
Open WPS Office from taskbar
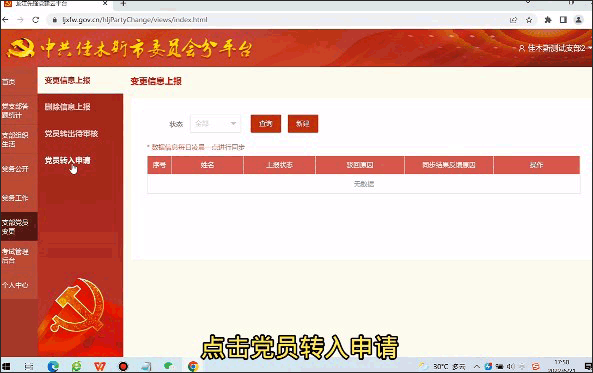tap(100, 366)
